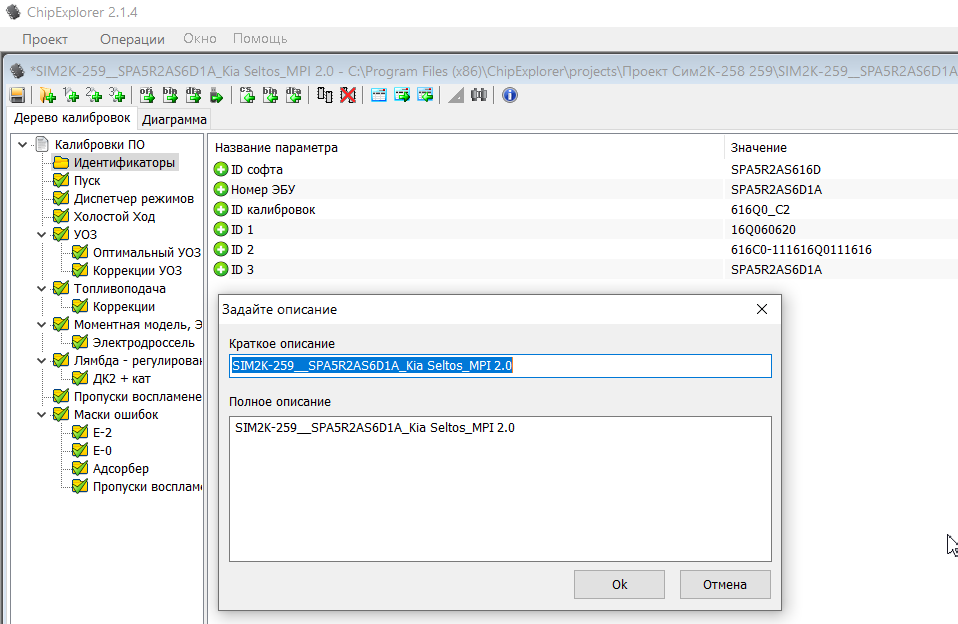Click the blue info icon in toolbar
Screen dimensions: 958x624
click(510, 95)
